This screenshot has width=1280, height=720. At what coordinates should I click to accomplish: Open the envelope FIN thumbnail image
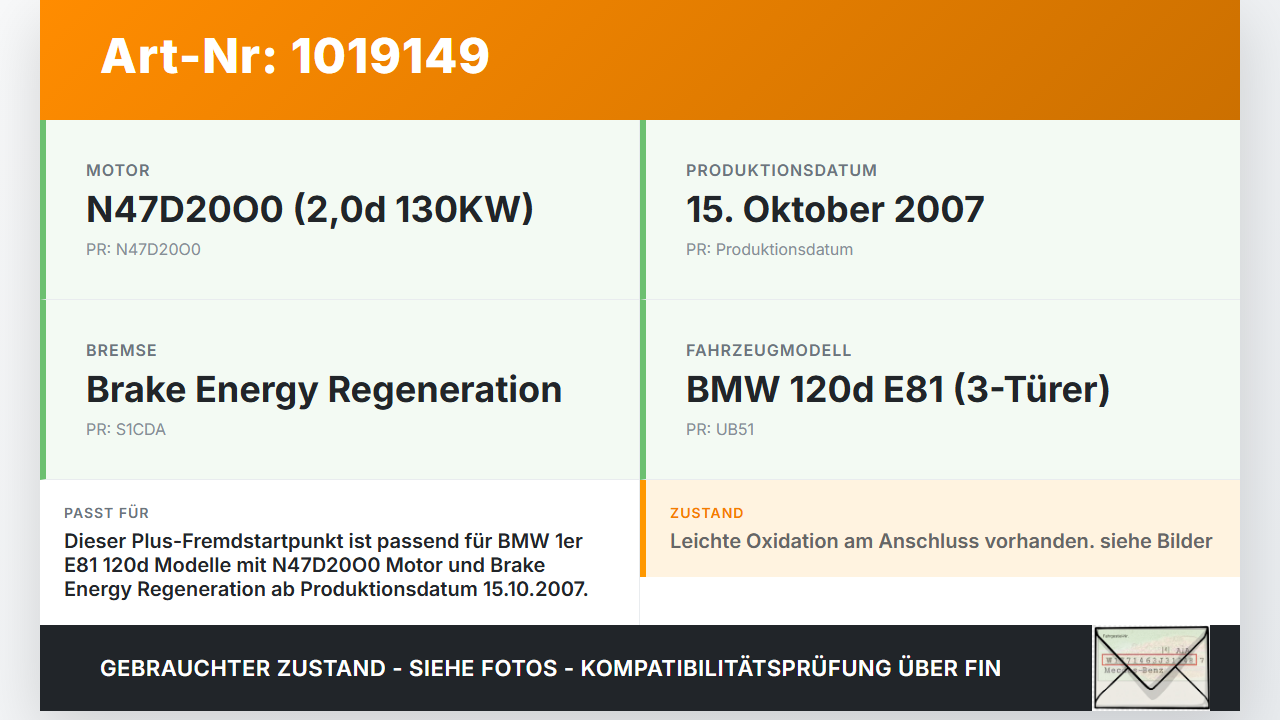(x=1151, y=668)
